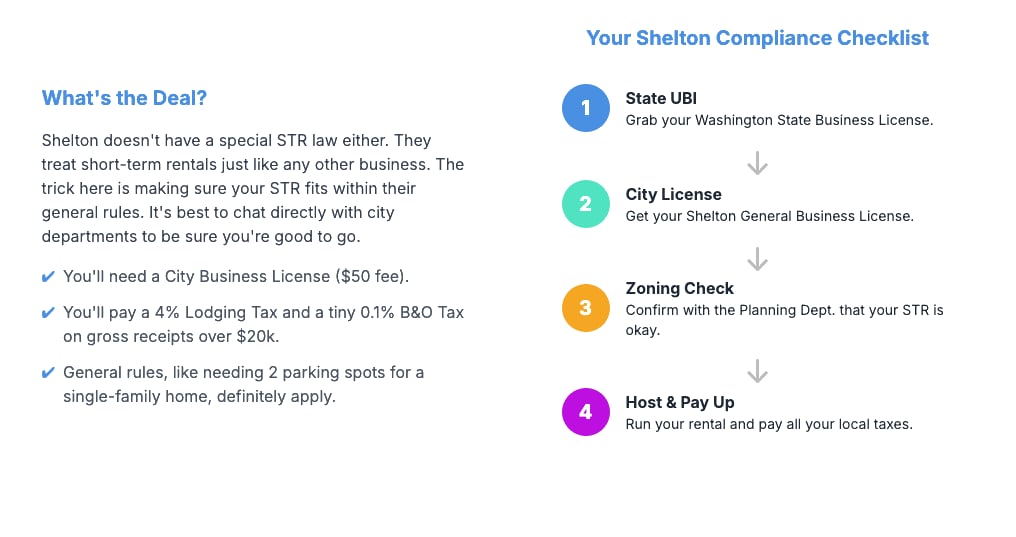Click the blue step 1 circle
Screen dimensions: 1016x537
coord(586,108)
